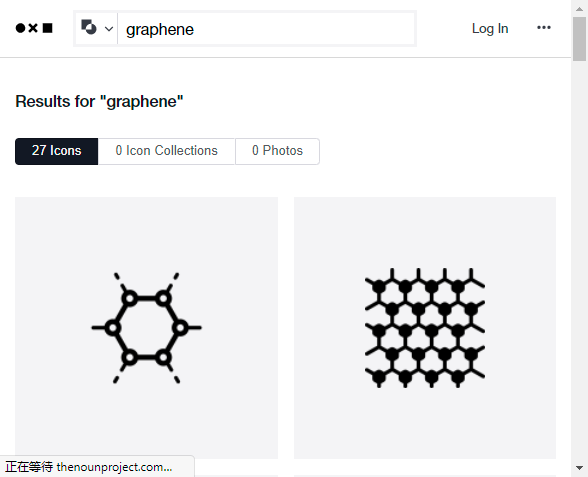Click the scrollbar up arrow

click(579, 8)
